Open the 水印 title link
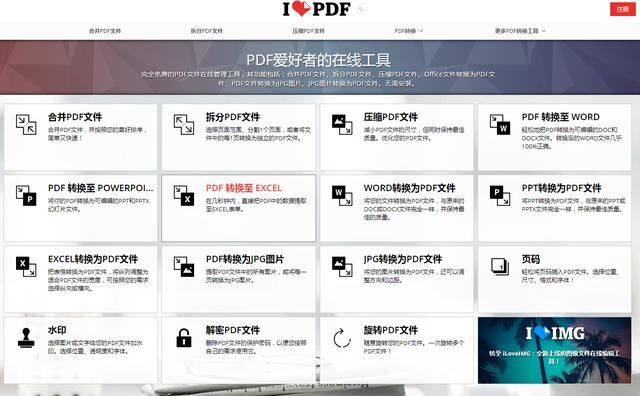Image resolution: width=640 pixels, height=396 pixels. click(57, 330)
